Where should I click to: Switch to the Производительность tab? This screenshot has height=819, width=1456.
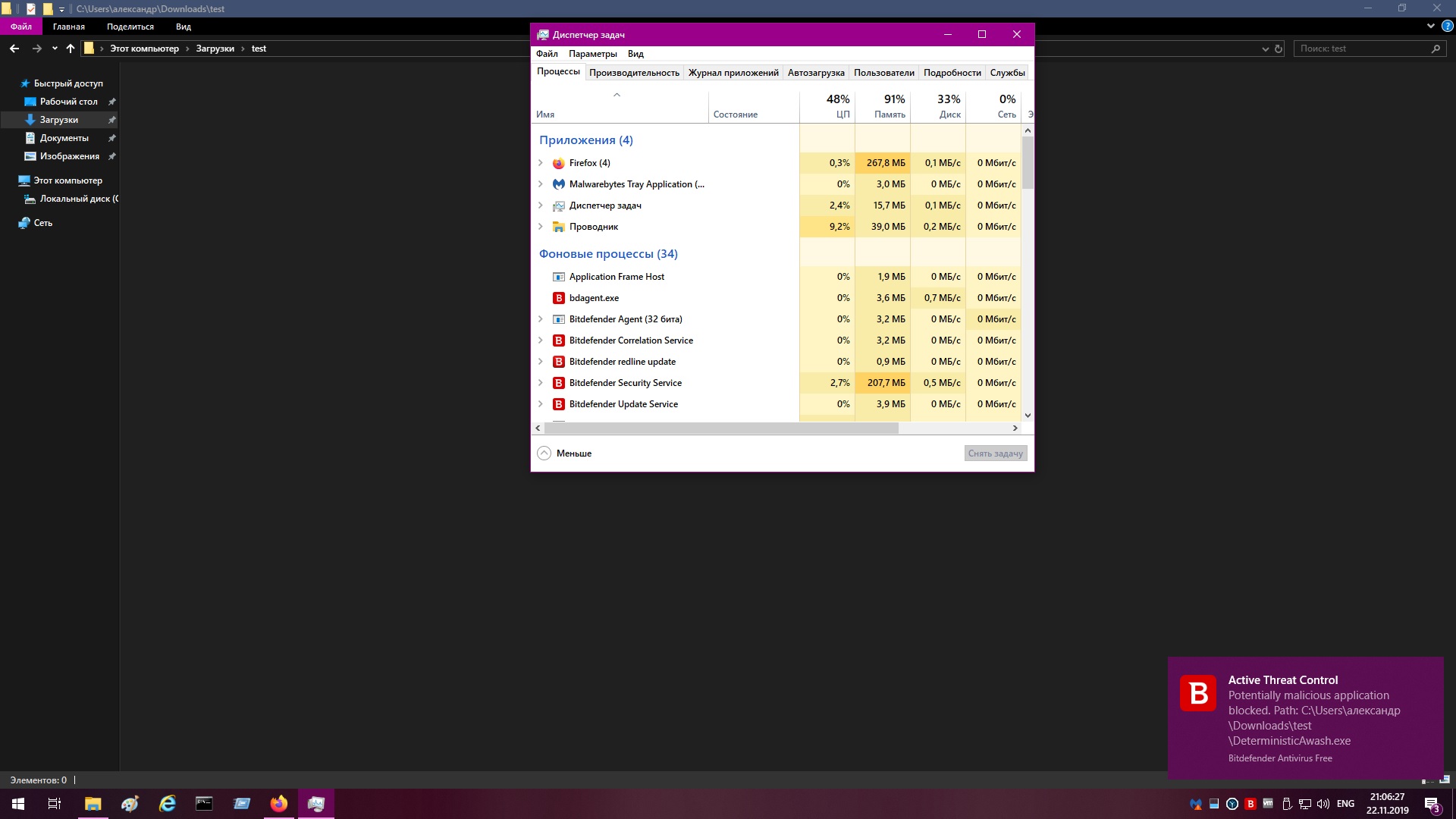click(634, 73)
